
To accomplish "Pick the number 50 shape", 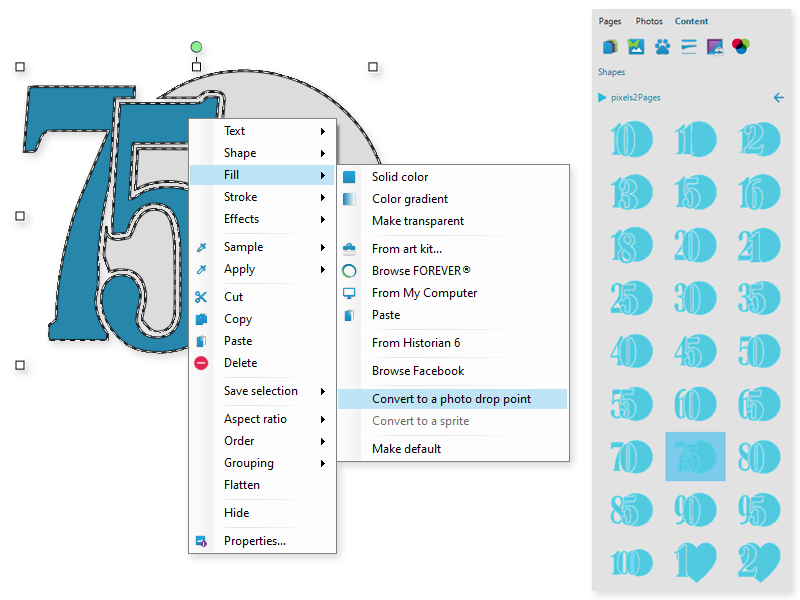I will point(759,352).
